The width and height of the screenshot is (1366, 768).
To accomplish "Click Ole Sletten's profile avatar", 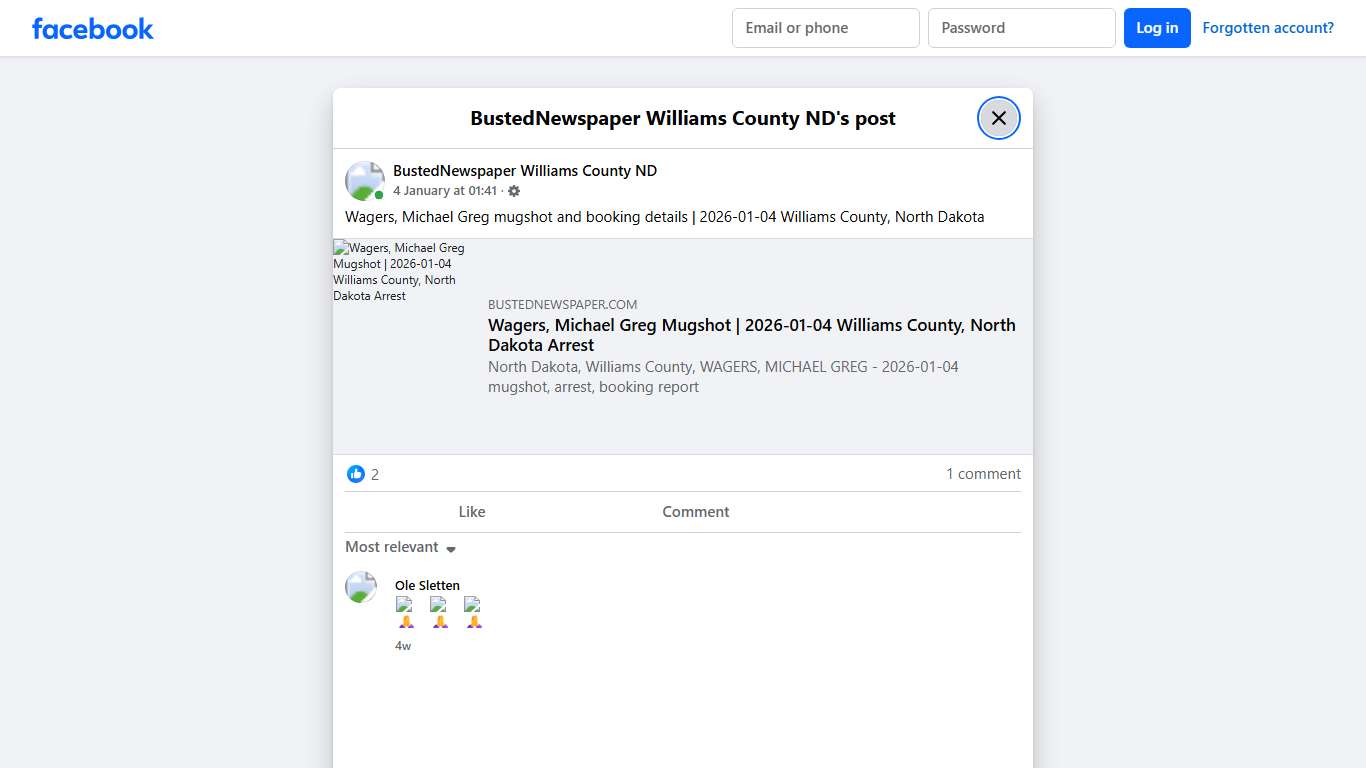I will pos(361,587).
